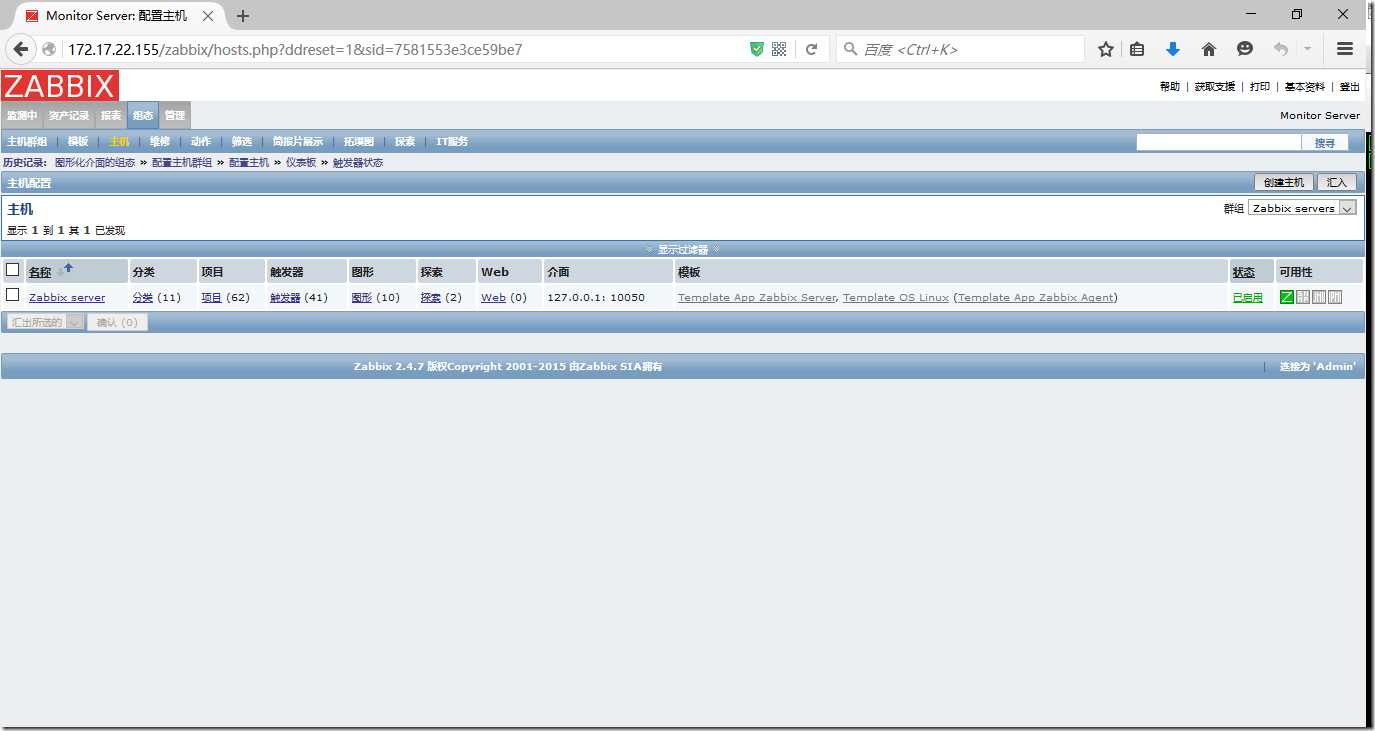This screenshot has height=731, width=1375.
Task: Open the 组态 main menu tab
Action: [x=143, y=116]
